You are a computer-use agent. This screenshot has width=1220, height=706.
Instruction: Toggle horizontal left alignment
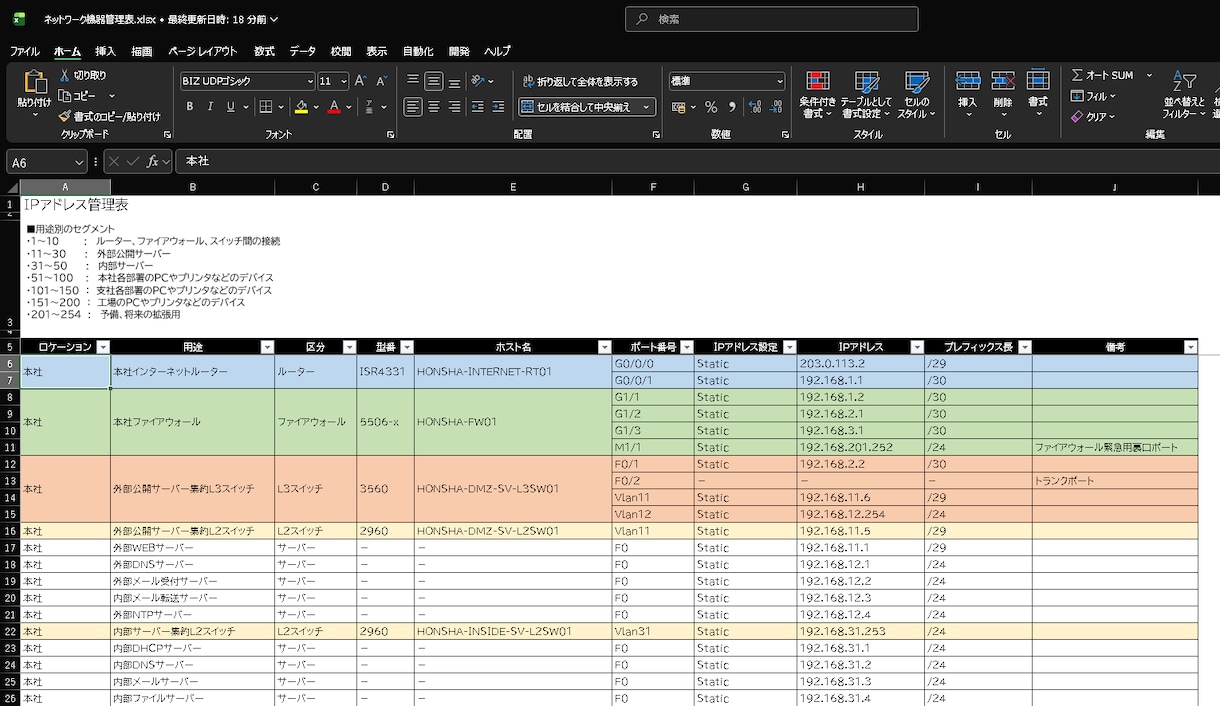click(x=413, y=107)
